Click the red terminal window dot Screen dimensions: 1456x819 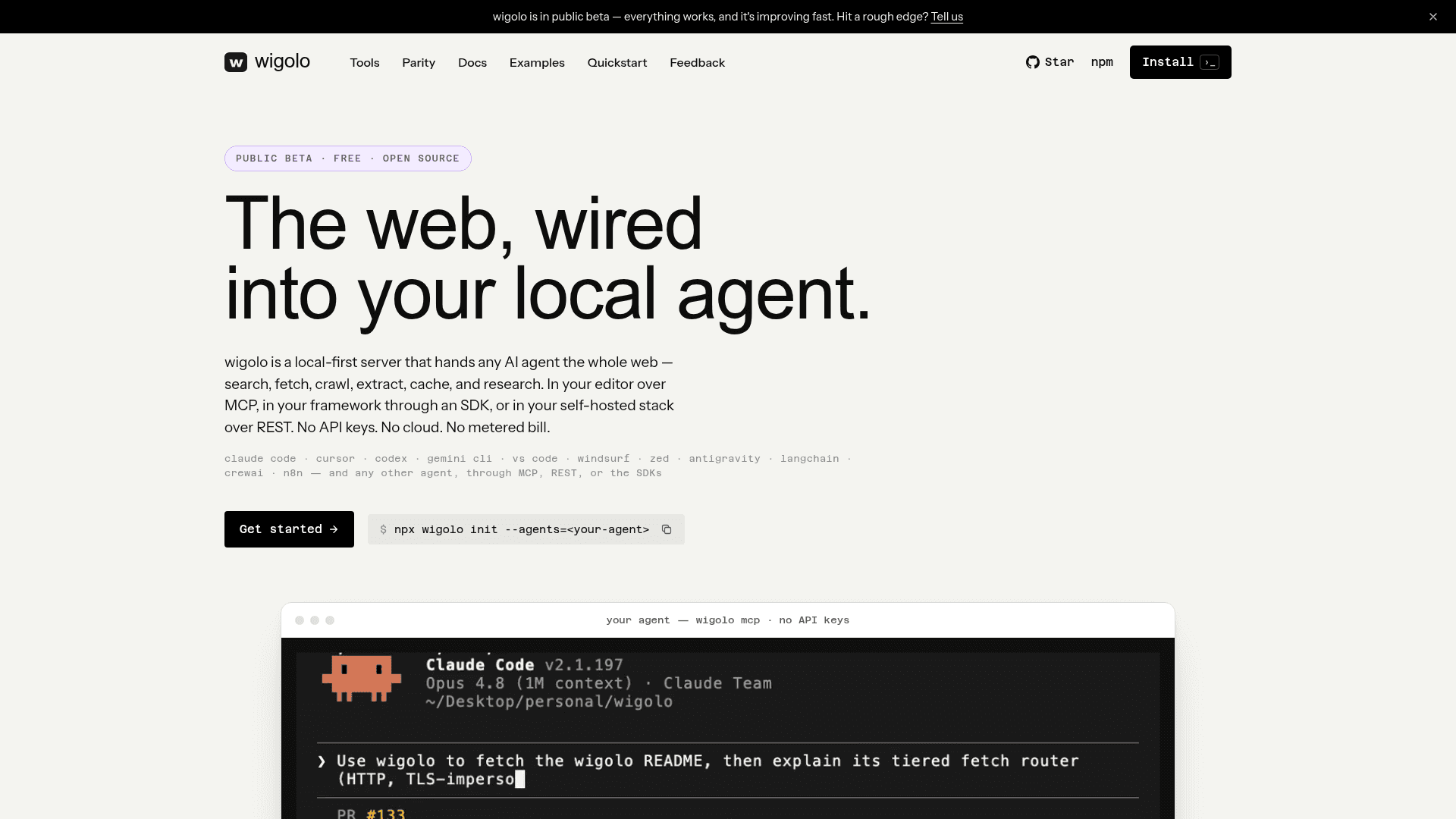coord(300,620)
